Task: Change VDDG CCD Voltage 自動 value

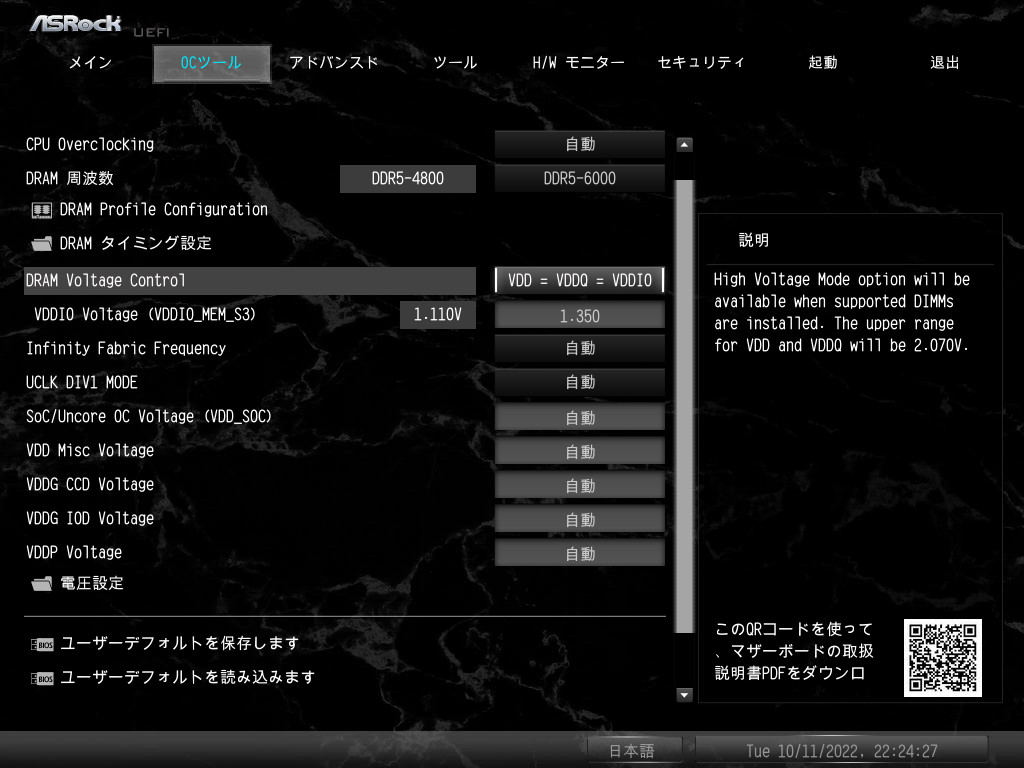Action: click(x=580, y=485)
